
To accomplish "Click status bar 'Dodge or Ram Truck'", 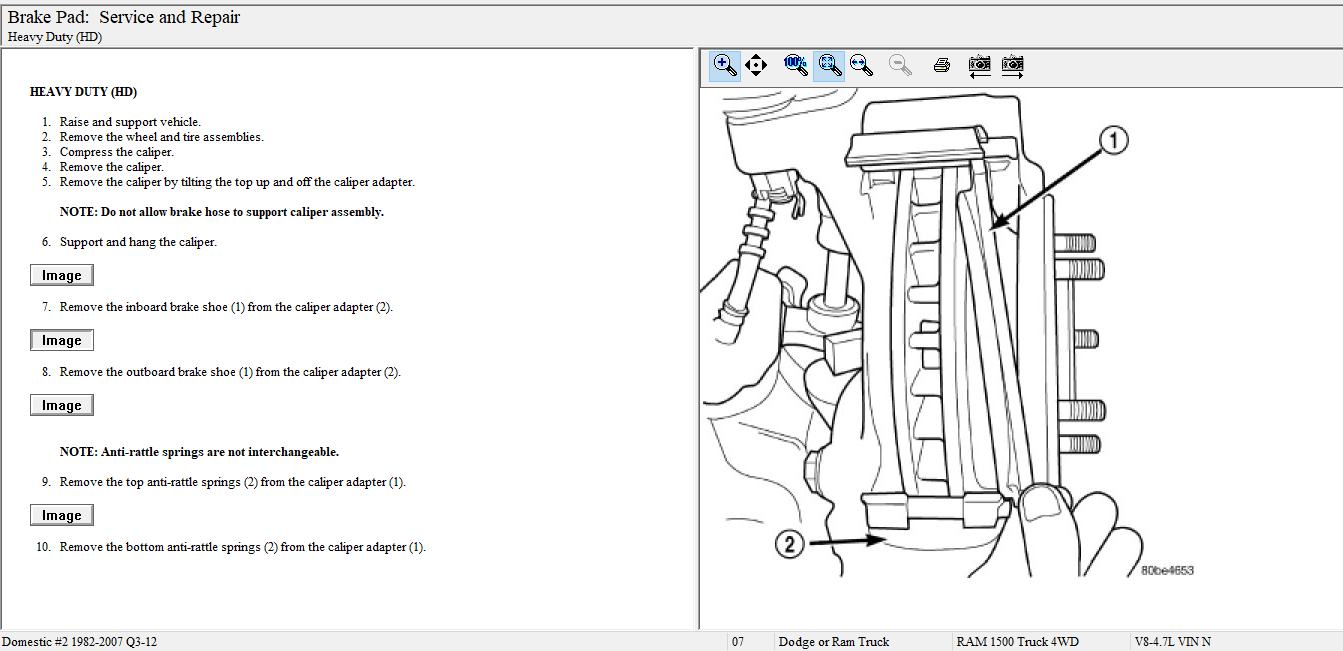I will click(x=834, y=642).
